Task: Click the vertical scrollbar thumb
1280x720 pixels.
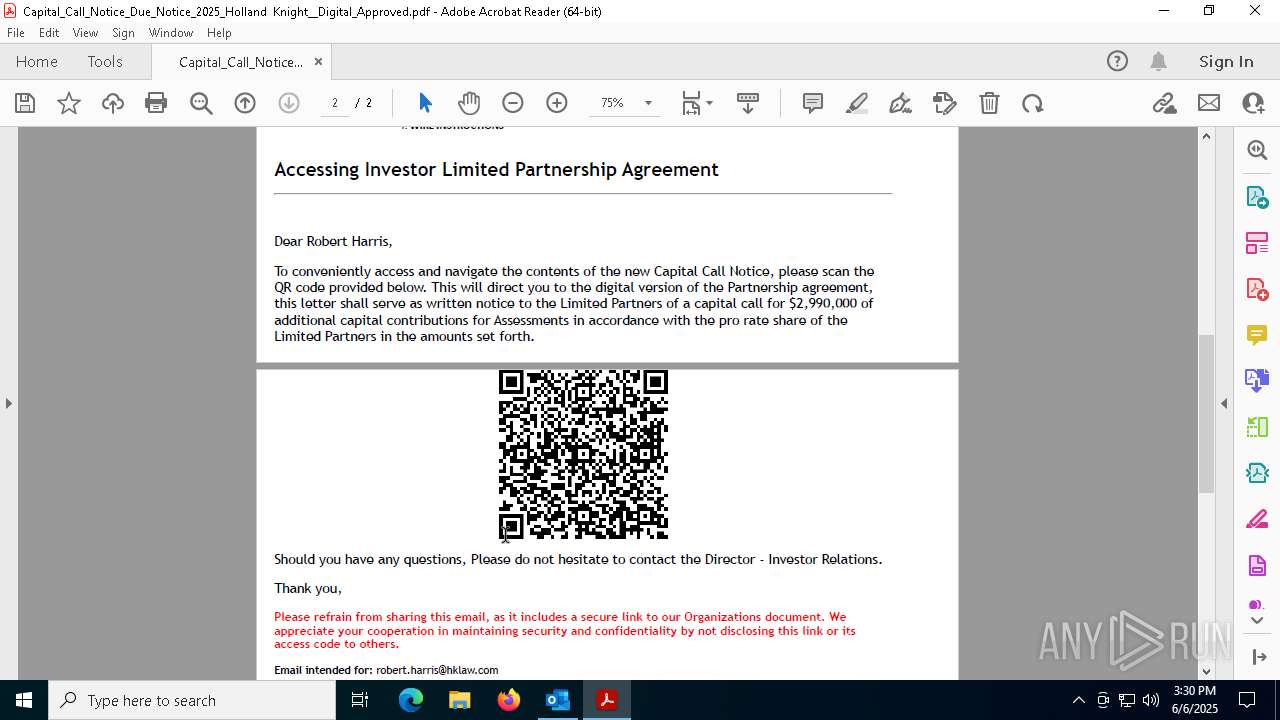Action: click(x=1206, y=413)
